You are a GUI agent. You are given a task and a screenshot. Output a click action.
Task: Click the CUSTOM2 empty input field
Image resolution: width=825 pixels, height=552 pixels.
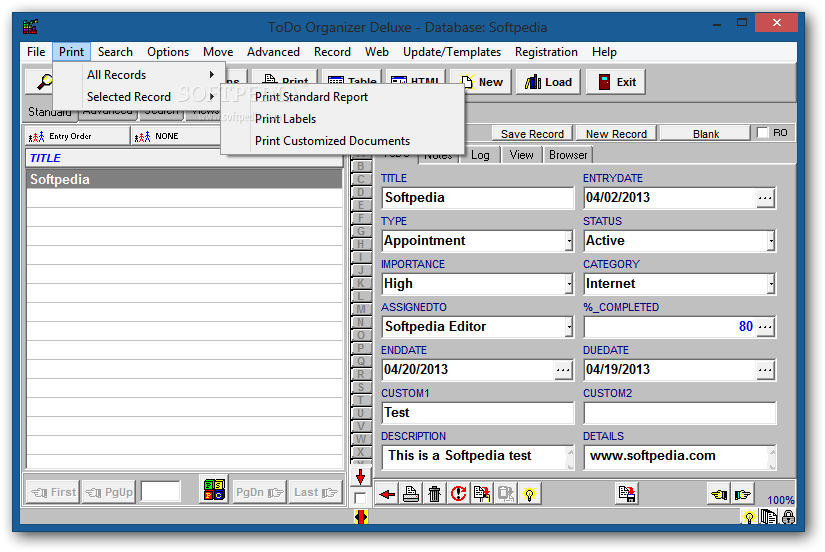(679, 413)
